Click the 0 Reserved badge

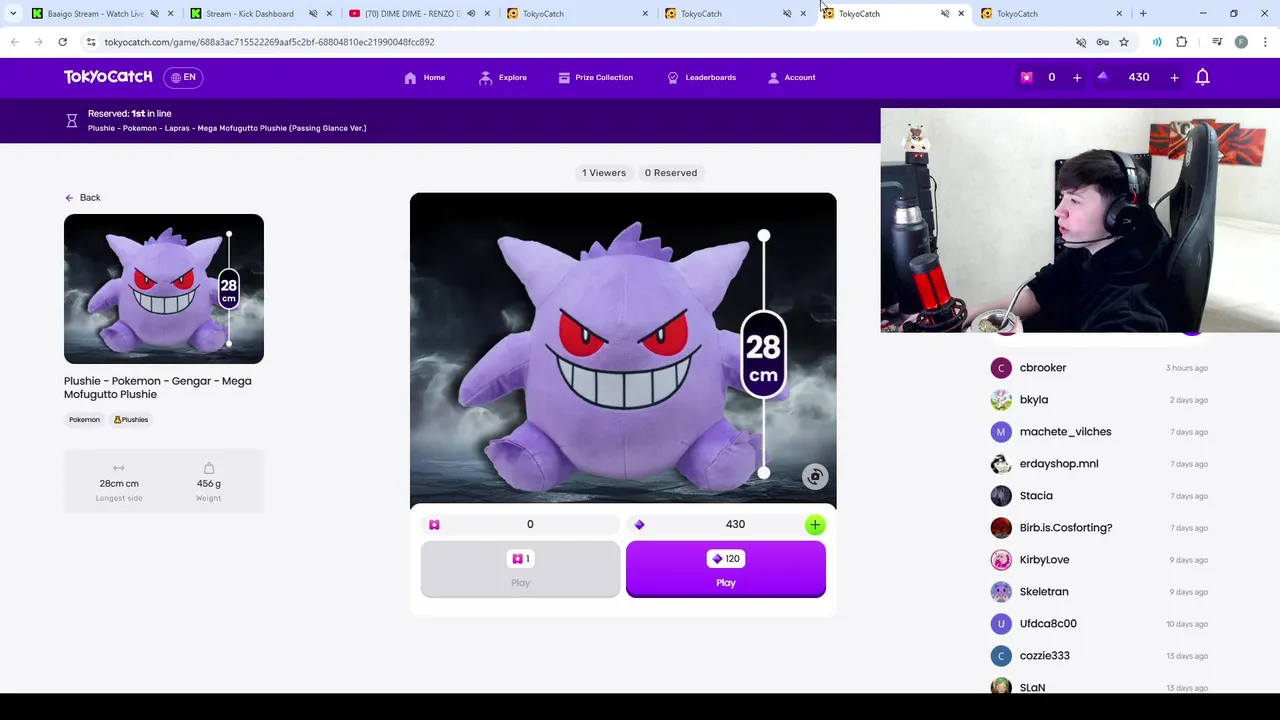click(x=671, y=173)
